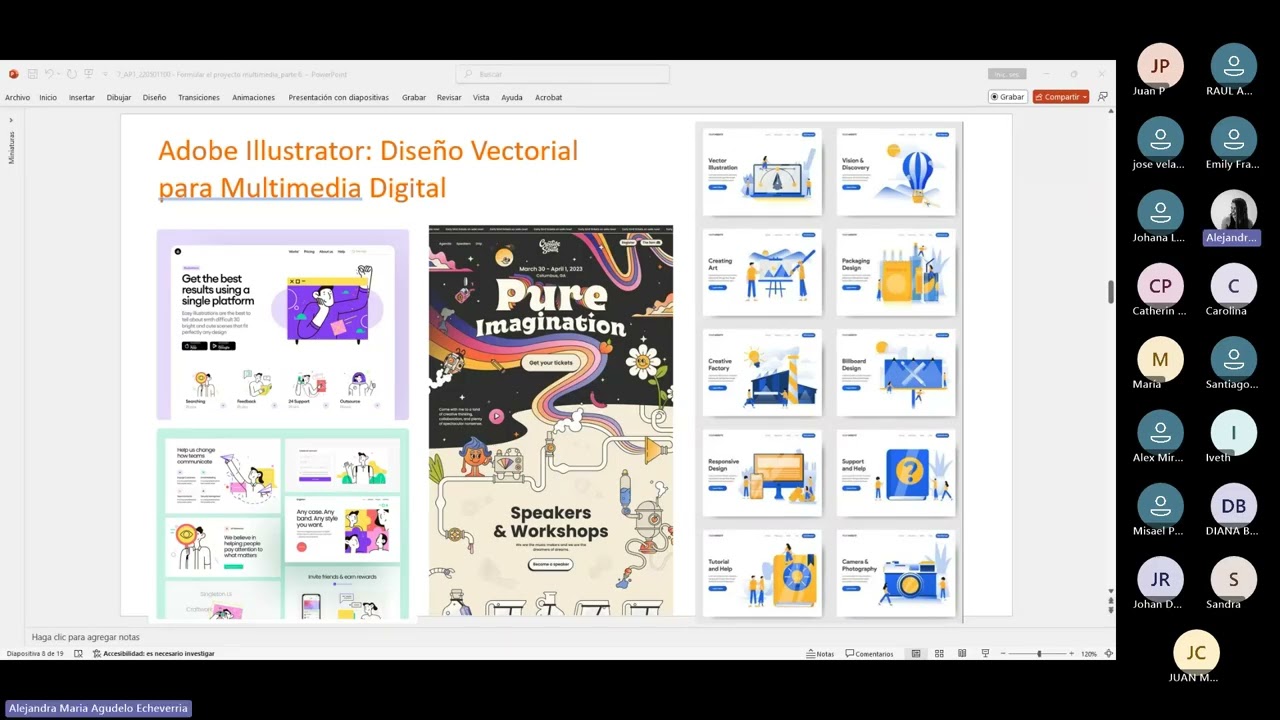Image resolution: width=1280 pixels, height=720 pixels.
Task: Click the Undo arrow in title bar
Action: 48,74
